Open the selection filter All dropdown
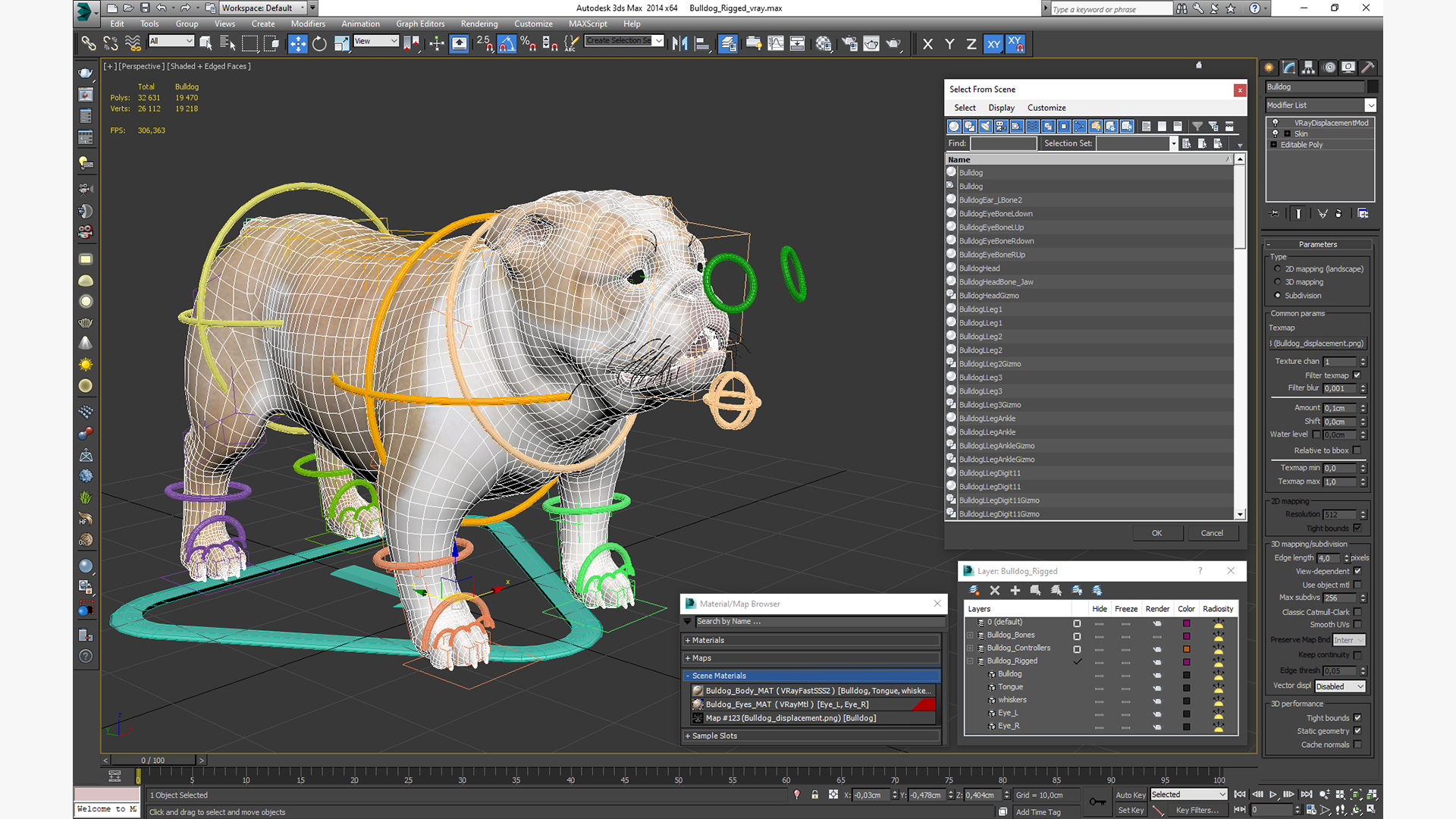The image size is (1456, 819). tap(171, 41)
